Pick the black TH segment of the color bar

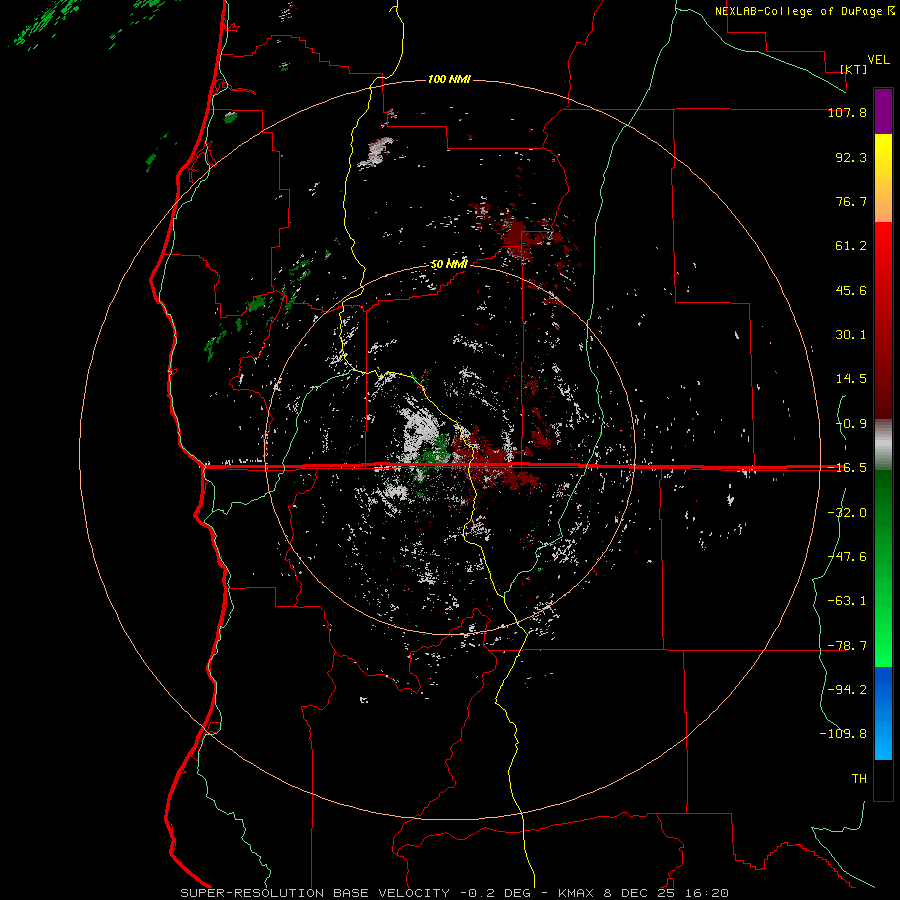click(x=883, y=779)
